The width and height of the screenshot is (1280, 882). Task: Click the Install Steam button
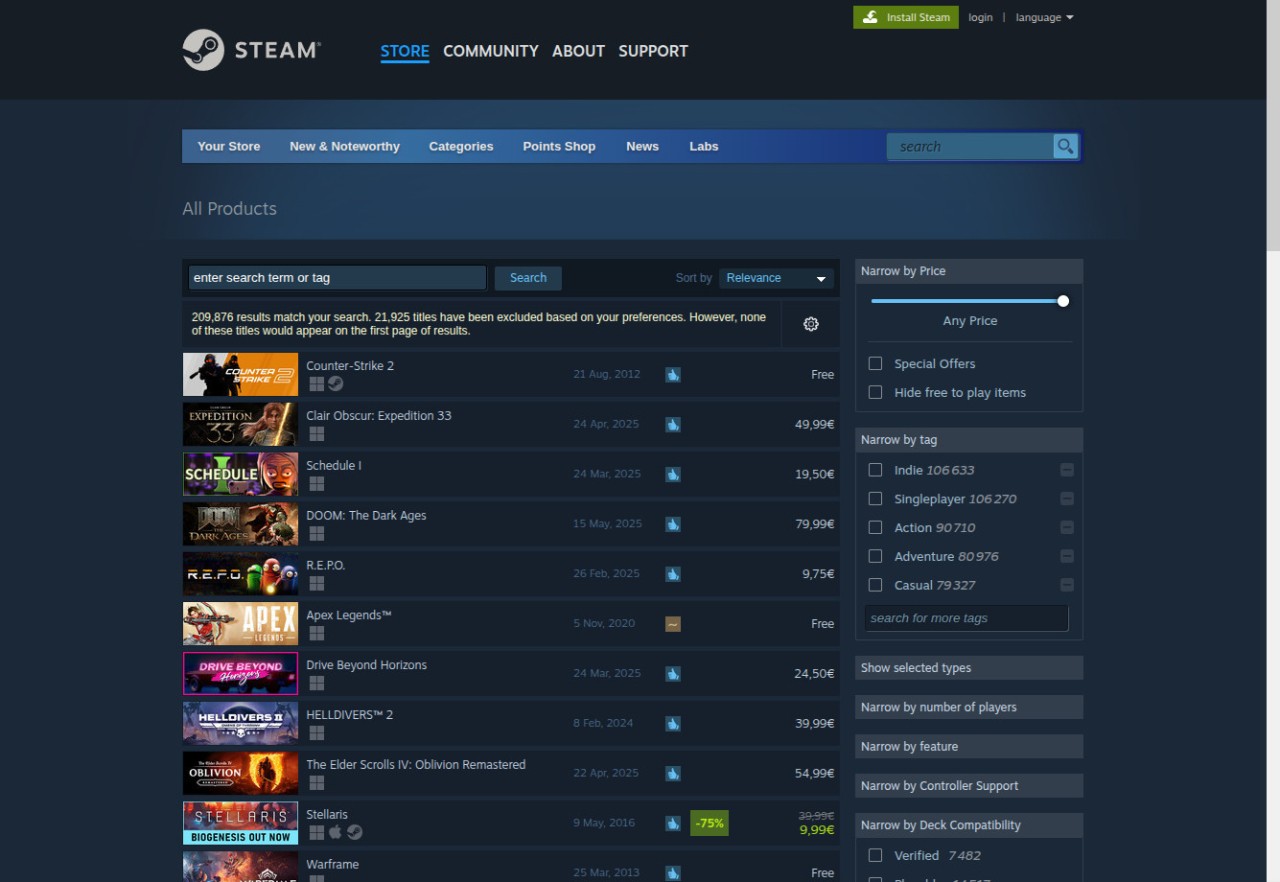click(906, 17)
